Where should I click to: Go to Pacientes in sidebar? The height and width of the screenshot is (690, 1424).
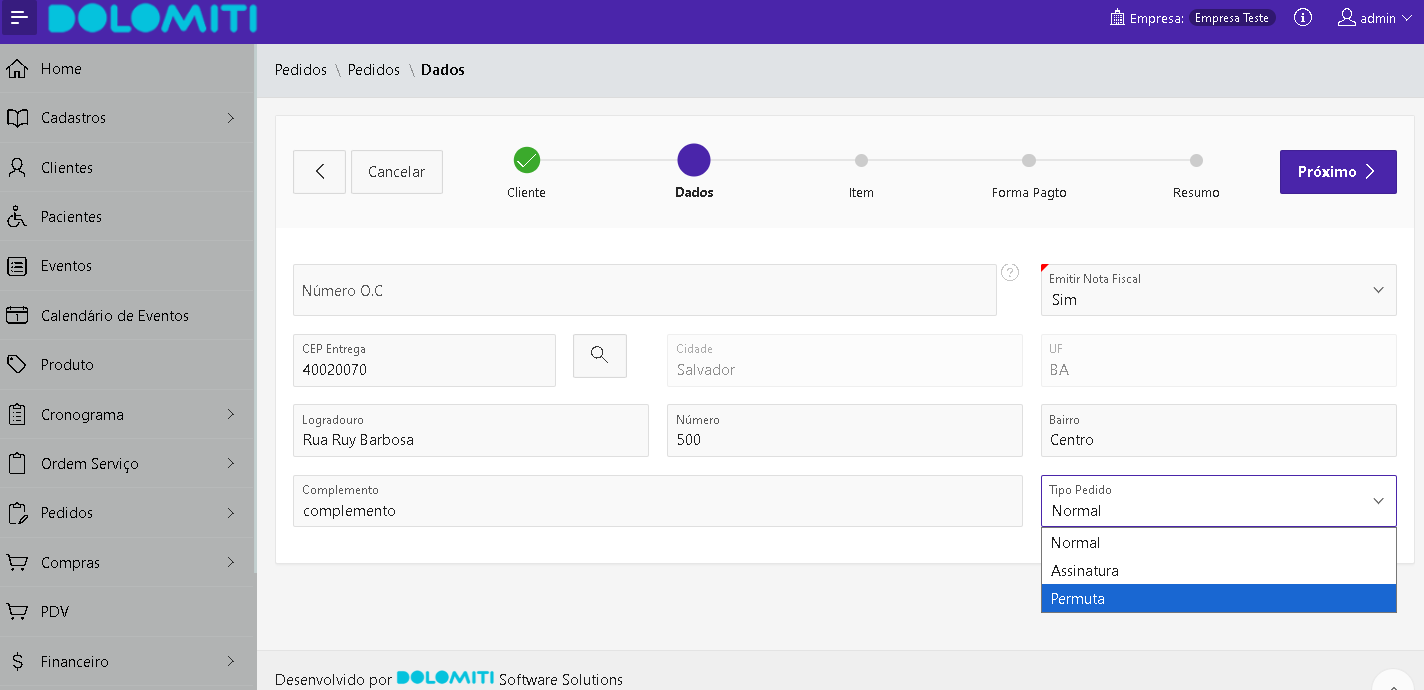(x=71, y=217)
